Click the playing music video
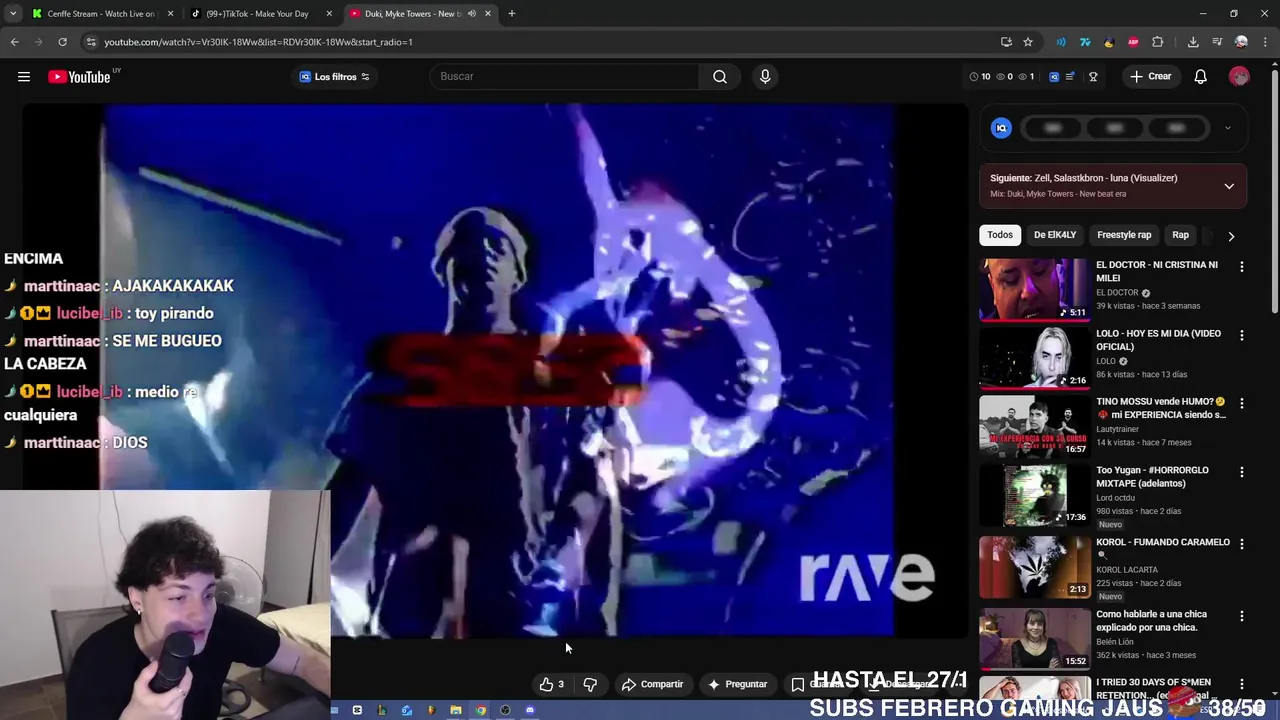The image size is (1280, 720). (x=496, y=370)
